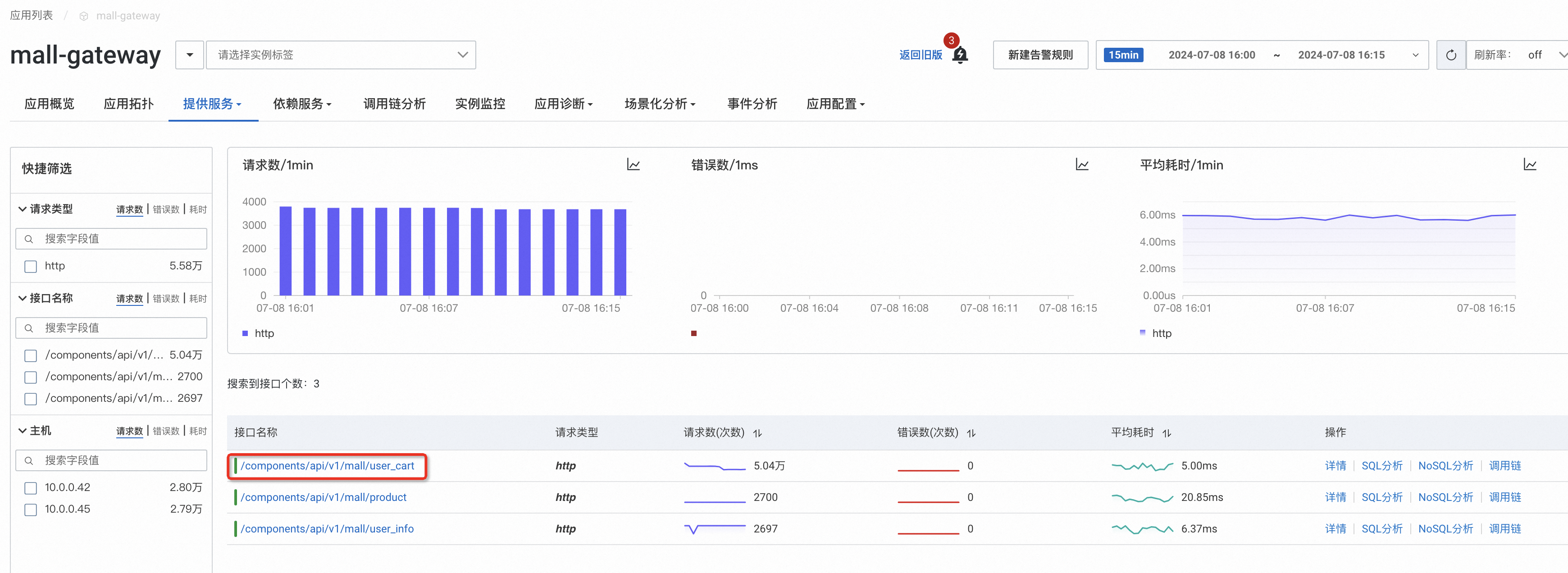This screenshot has height=573, width=1568.
Task: Open /components/api/v1/mall/product interface link
Action: pos(323,498)
